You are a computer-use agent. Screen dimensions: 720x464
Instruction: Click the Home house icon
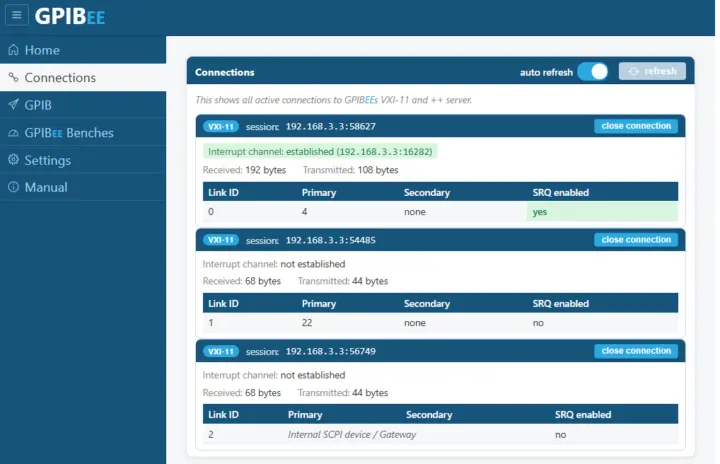[13, 50]
